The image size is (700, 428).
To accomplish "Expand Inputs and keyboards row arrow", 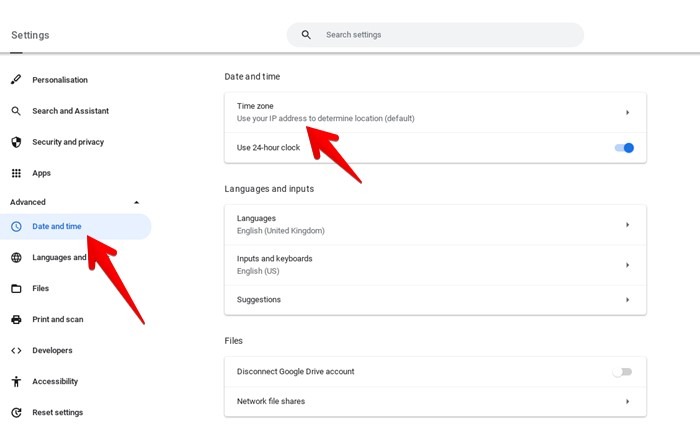I will click(627, 265).
